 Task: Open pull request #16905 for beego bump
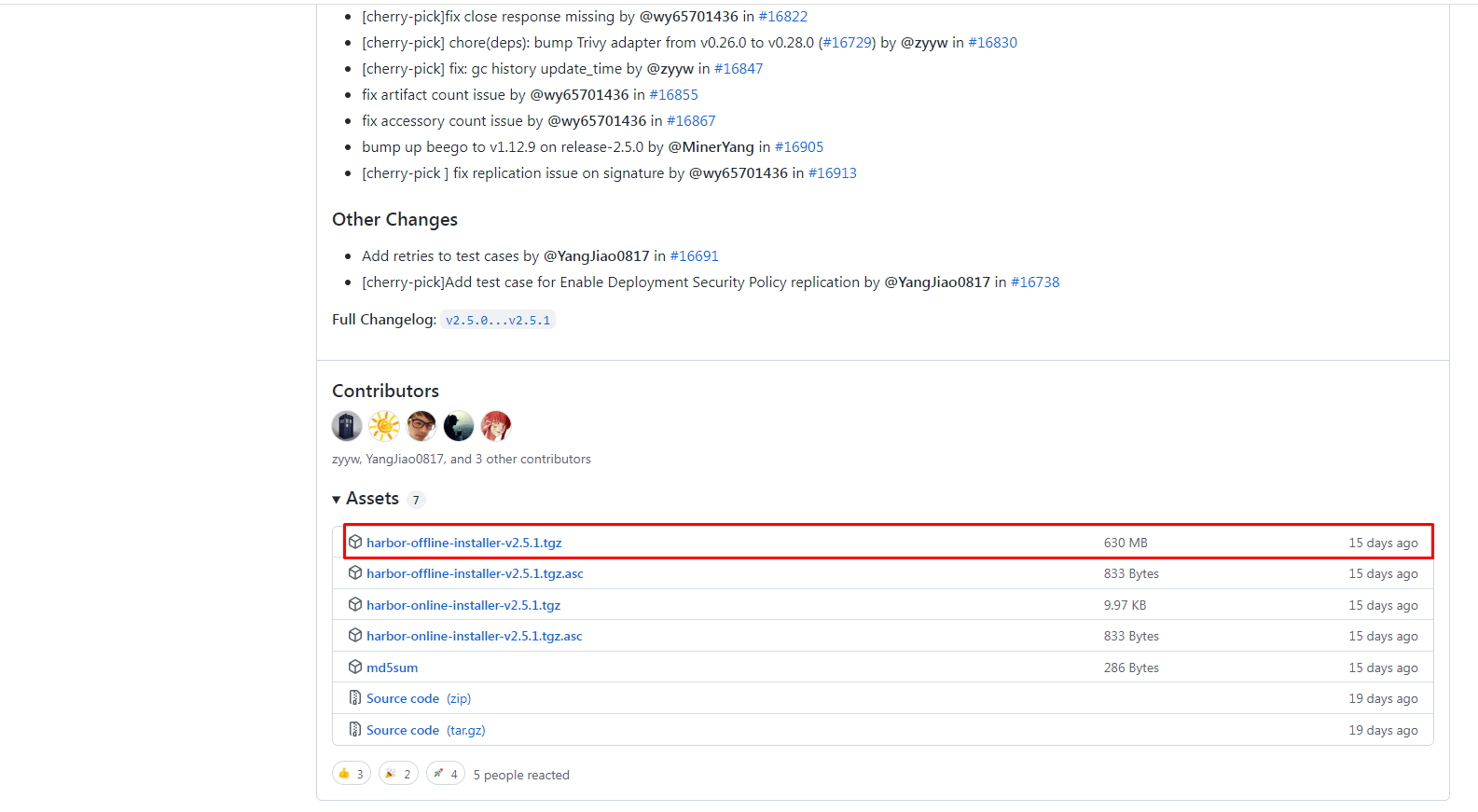tap(799, 147)
